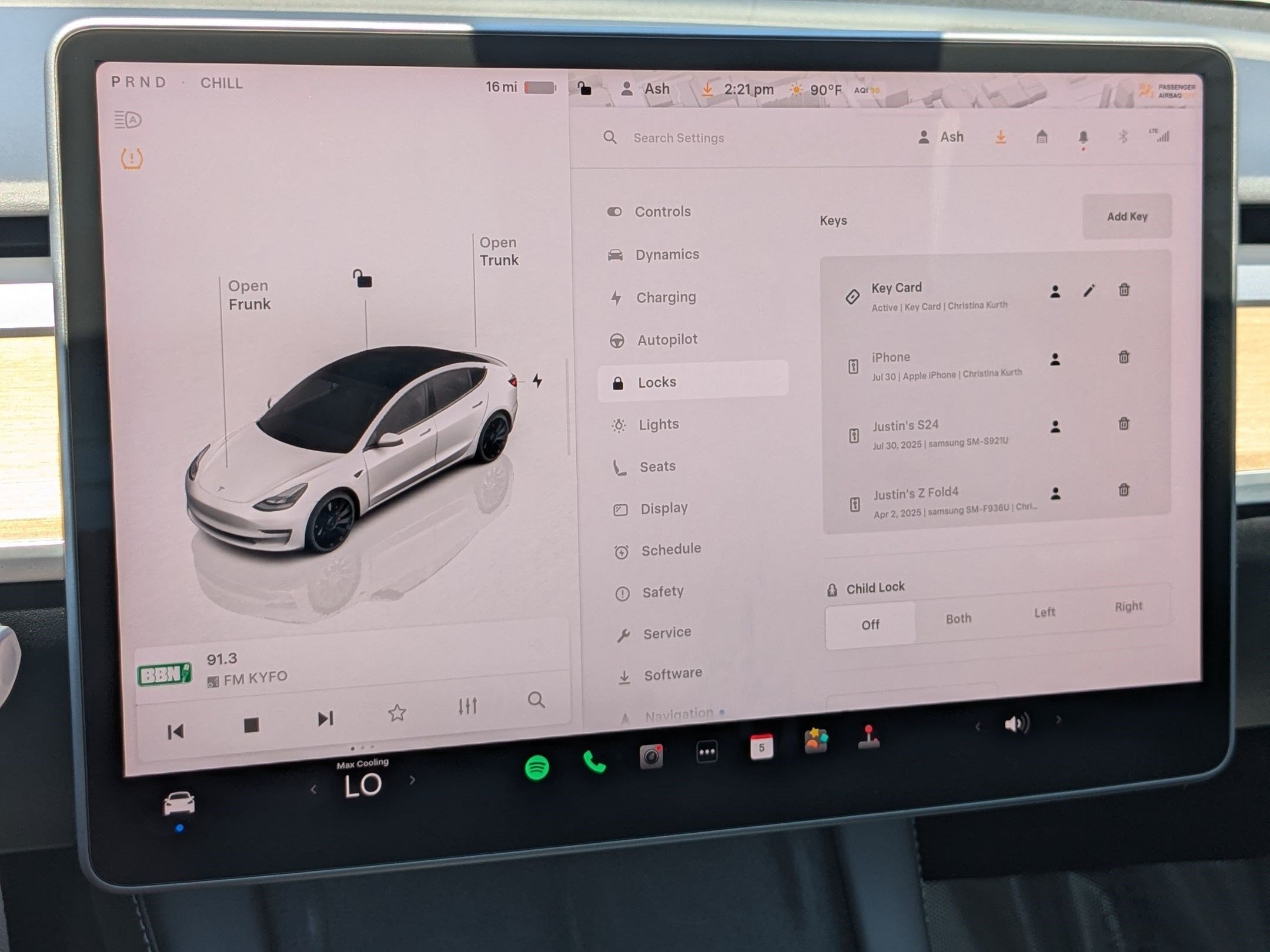Tap the software download arrow in settings header
This screenshot has height=952, width=1270.
(x=1001, y=138)
